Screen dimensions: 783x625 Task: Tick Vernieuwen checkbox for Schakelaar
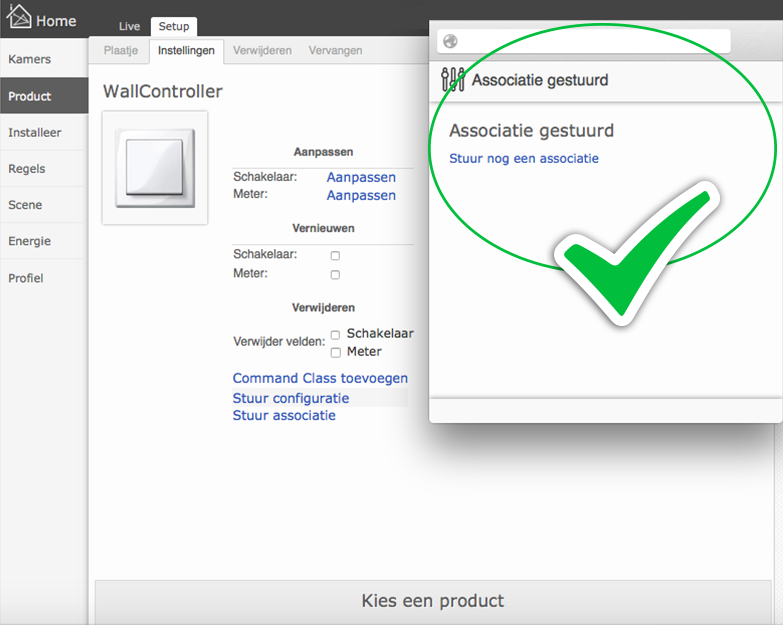pos(335,256)
